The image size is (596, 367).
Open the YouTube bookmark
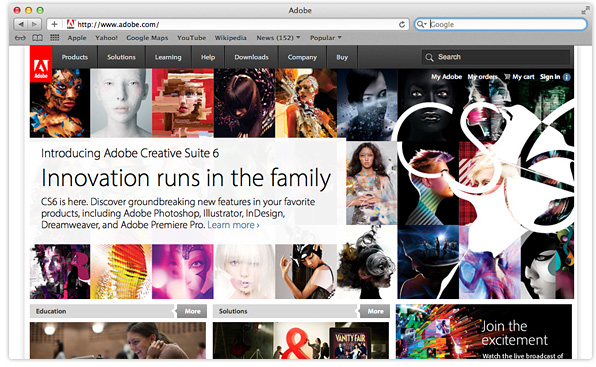coord(191,38)
